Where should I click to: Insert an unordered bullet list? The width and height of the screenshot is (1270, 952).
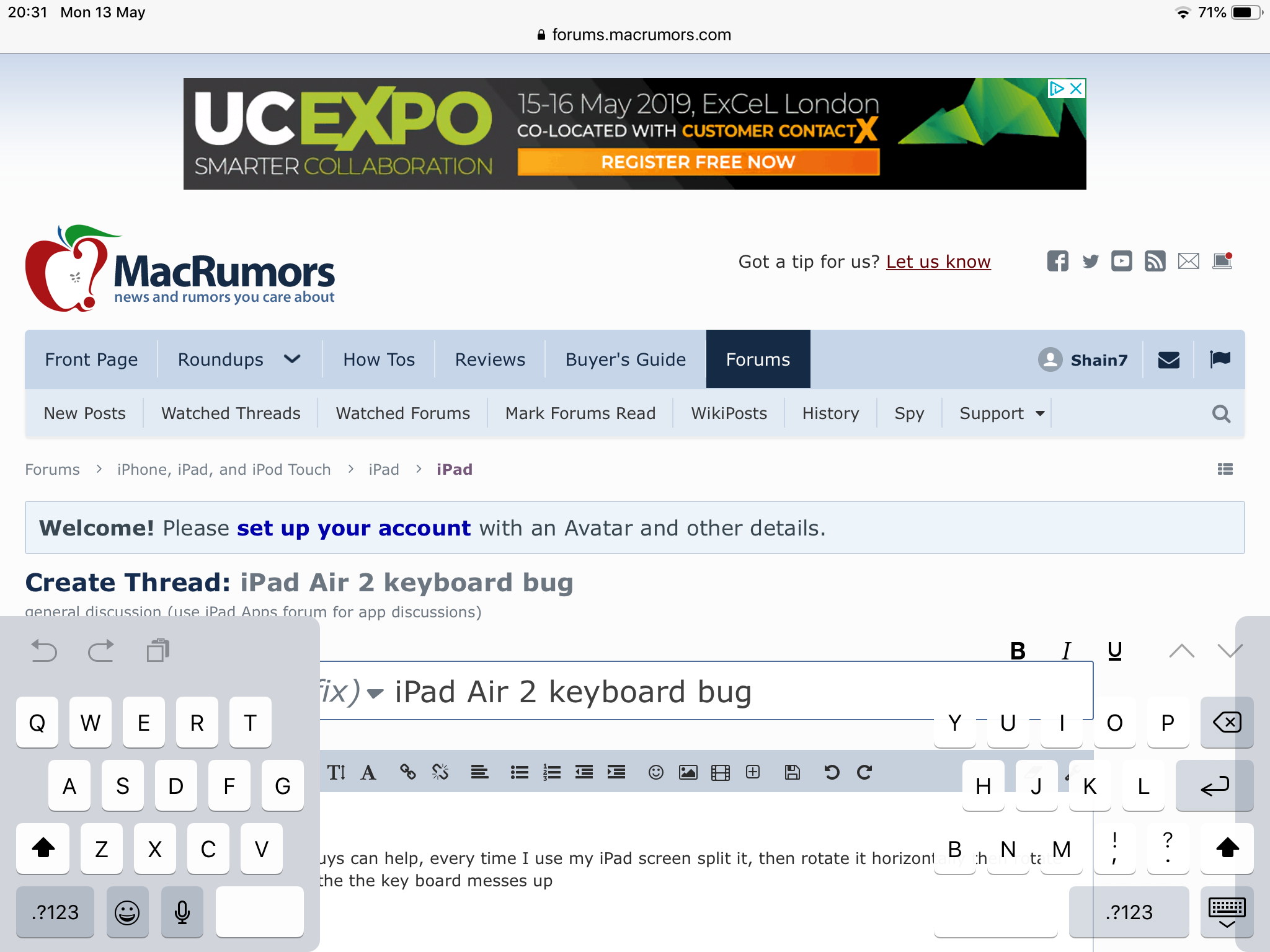[x=519, y=772]
